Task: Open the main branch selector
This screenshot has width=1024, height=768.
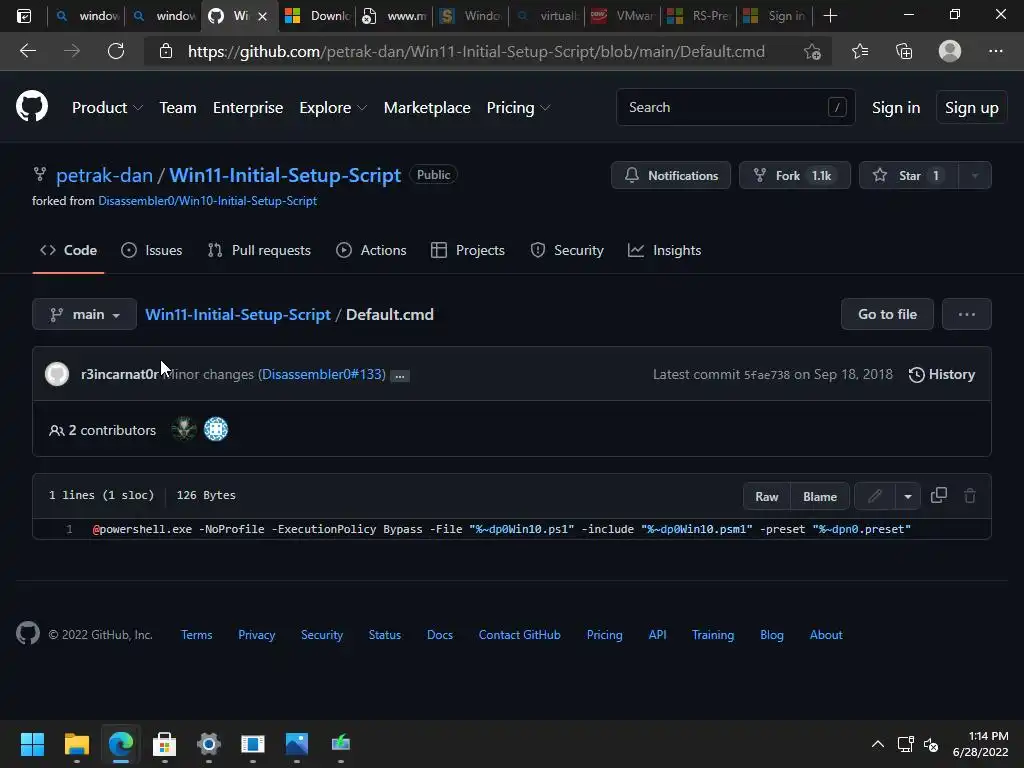Action: tap(84, 314)
